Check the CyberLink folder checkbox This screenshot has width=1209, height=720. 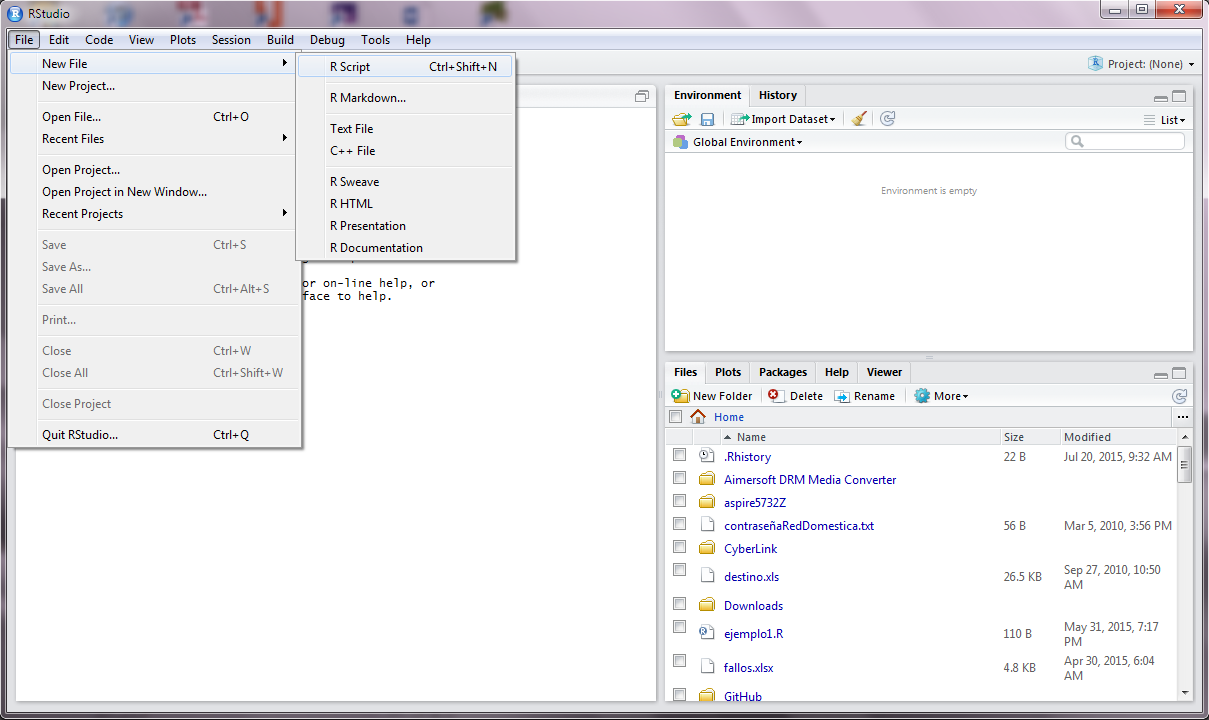[679, 547]
